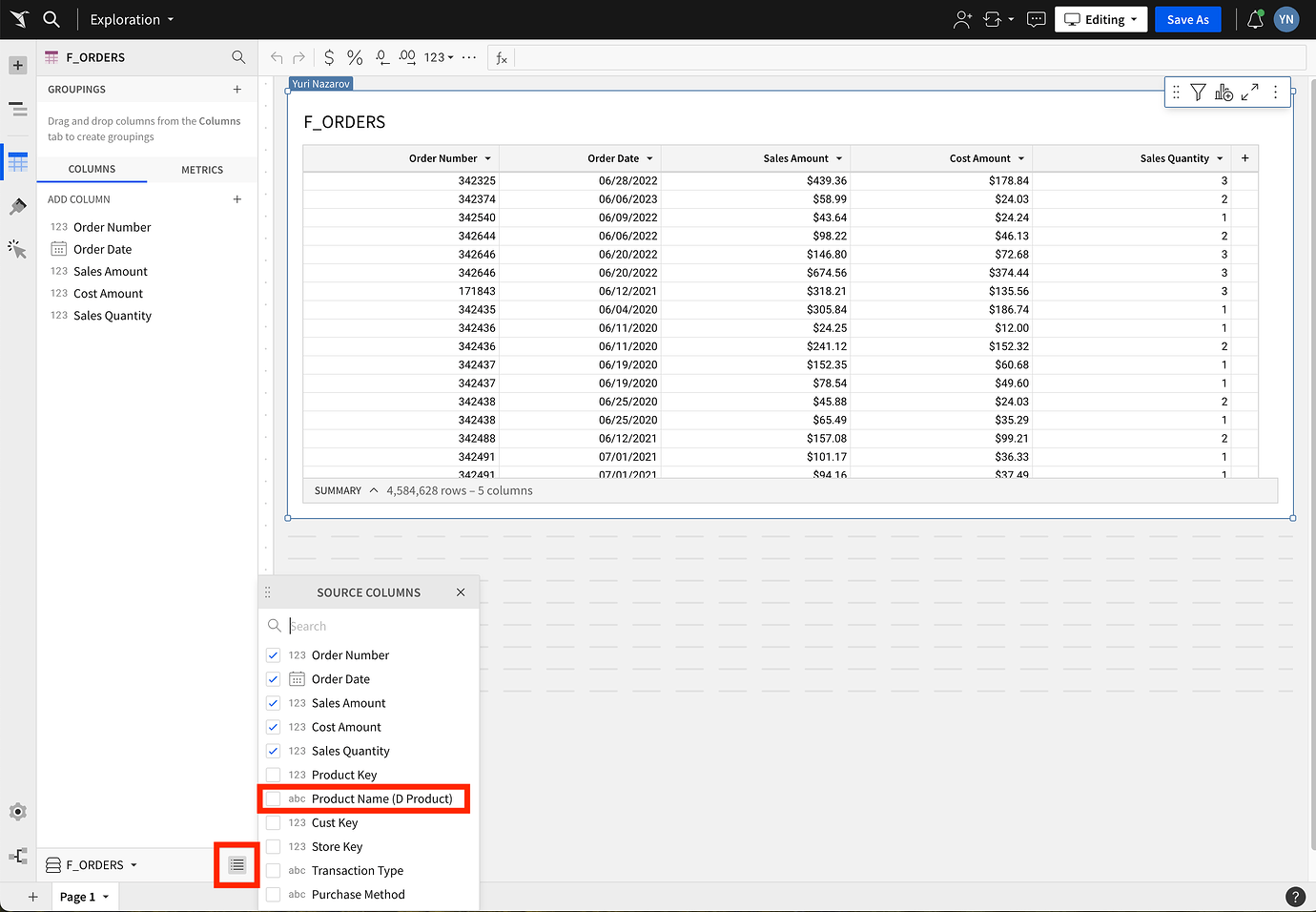Screen dimensions: 1316x912
Task: Decrease decimal places in the toolbar
Action: tap(380, 56)
